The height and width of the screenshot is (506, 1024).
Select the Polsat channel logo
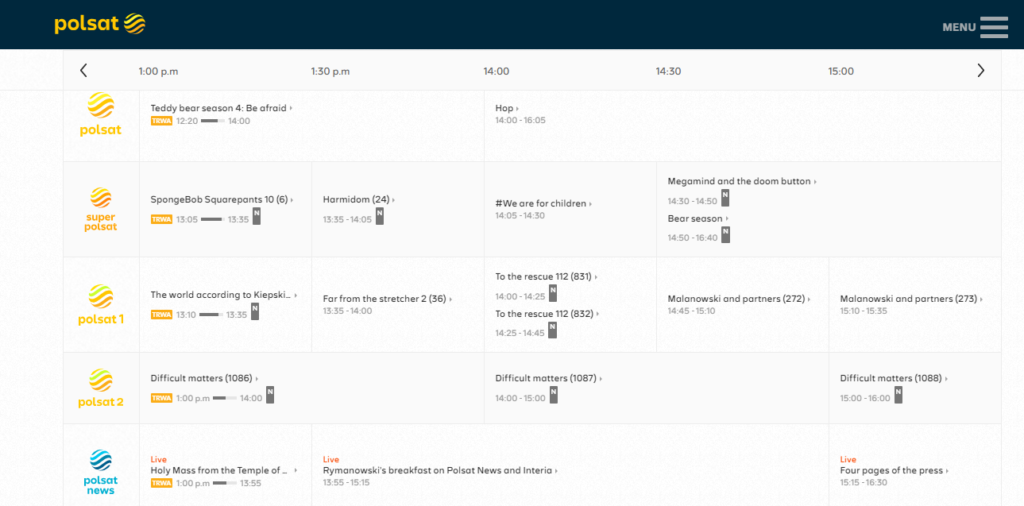[101, 114]
